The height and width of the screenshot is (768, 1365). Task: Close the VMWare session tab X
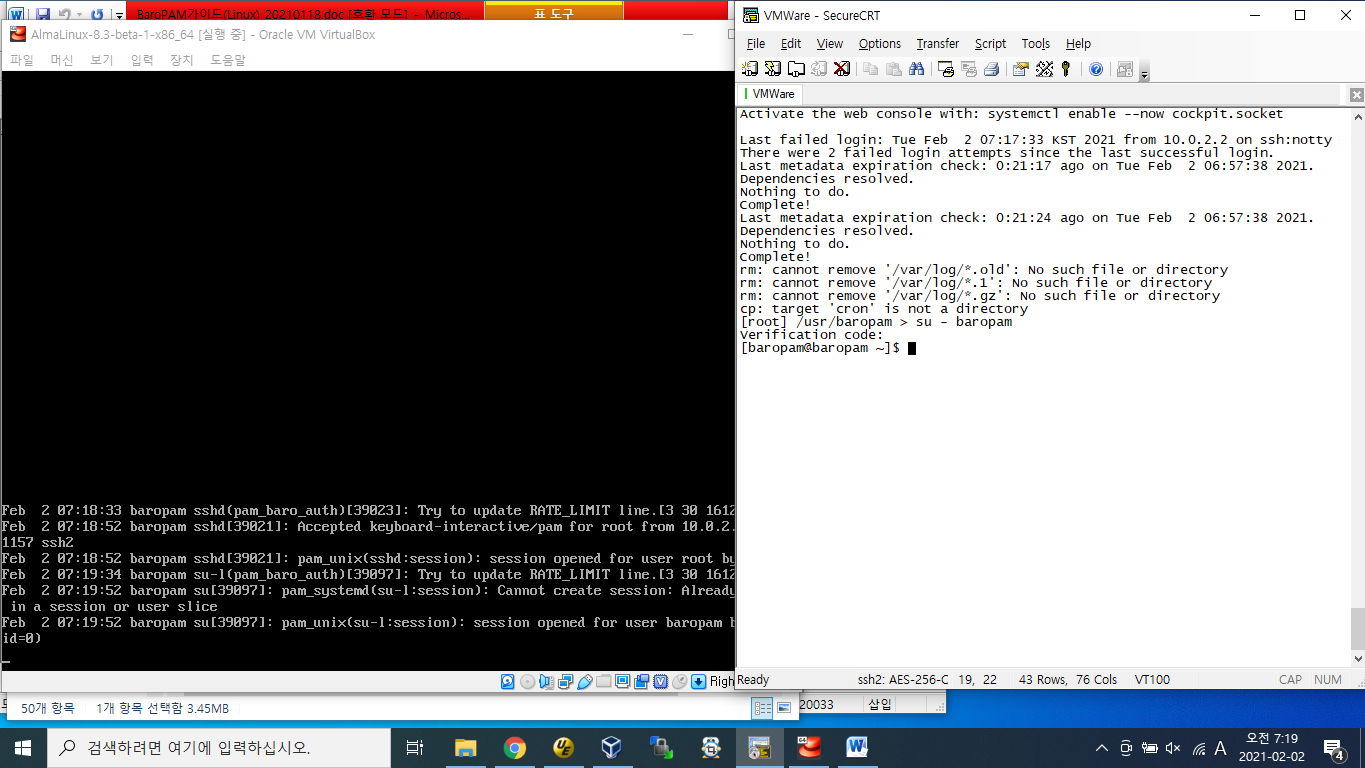tap(1357, 95)
